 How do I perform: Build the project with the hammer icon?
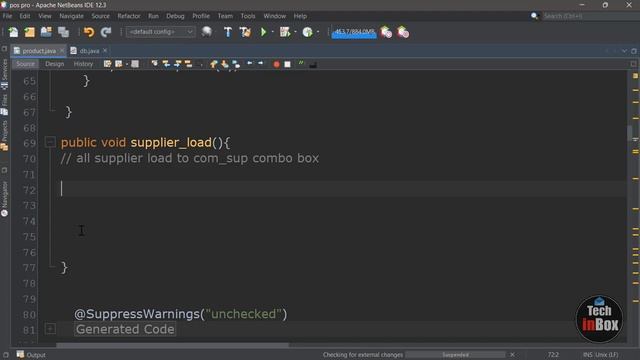click(x=228, y=32)
